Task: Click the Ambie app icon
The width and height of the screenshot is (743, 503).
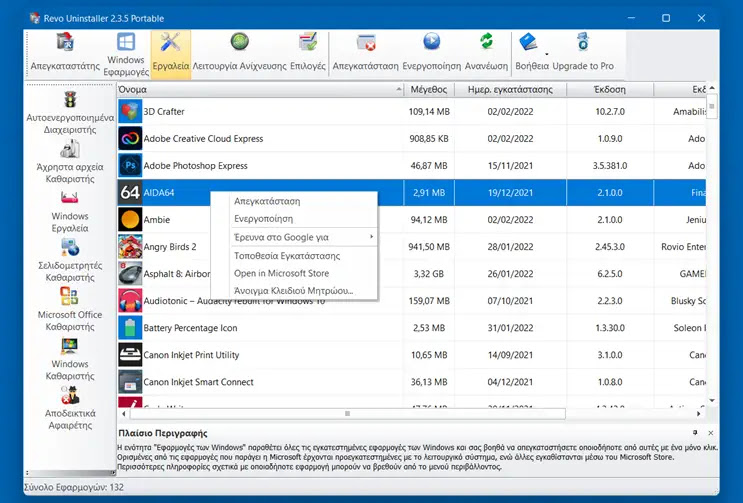Action: (130, 220)
